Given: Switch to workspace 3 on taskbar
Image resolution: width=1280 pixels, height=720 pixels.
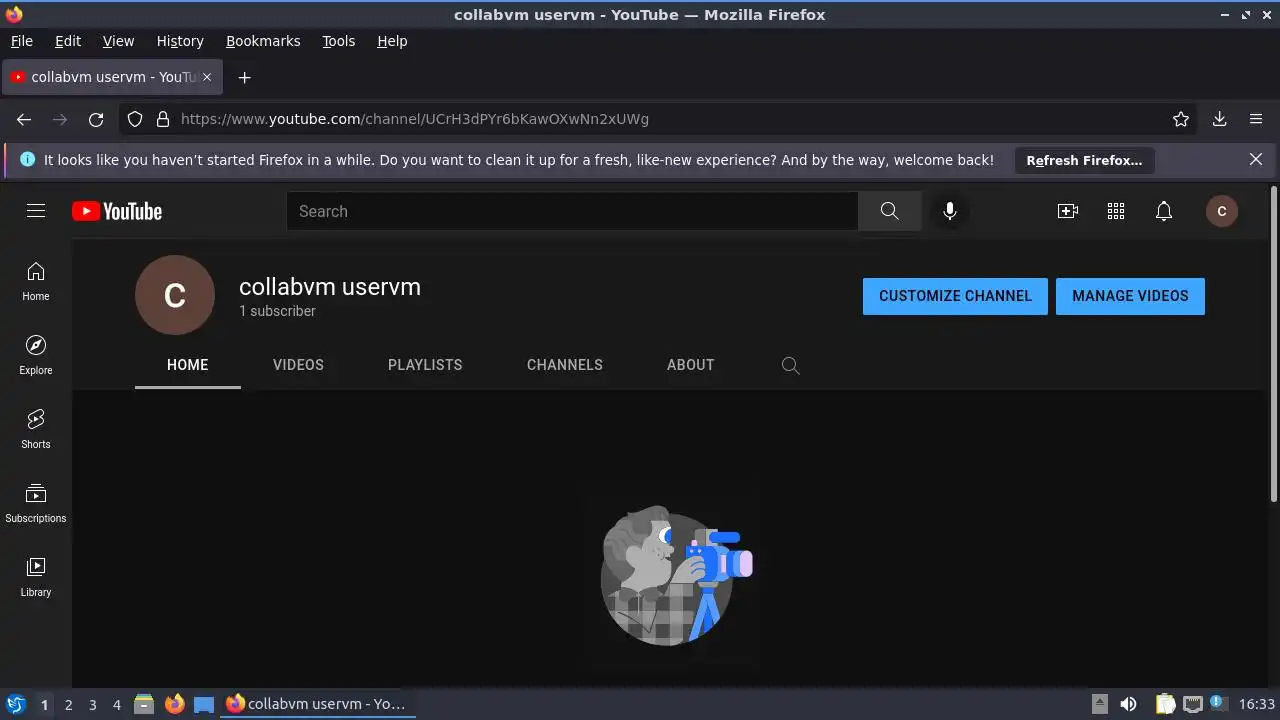Looking at the screenshot, I should (x=92, y=705).
